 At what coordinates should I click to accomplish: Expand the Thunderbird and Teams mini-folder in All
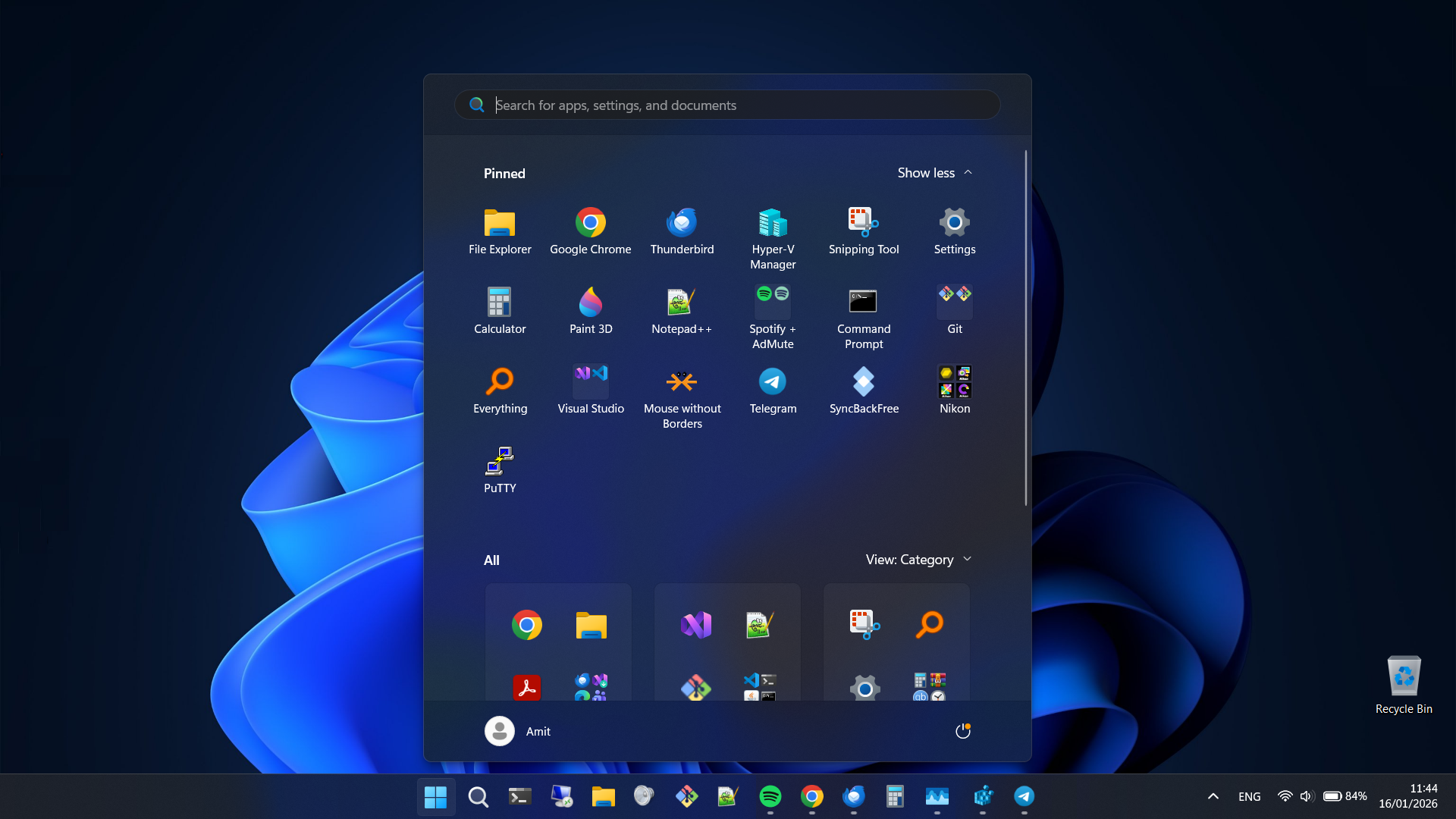(591, 687)
